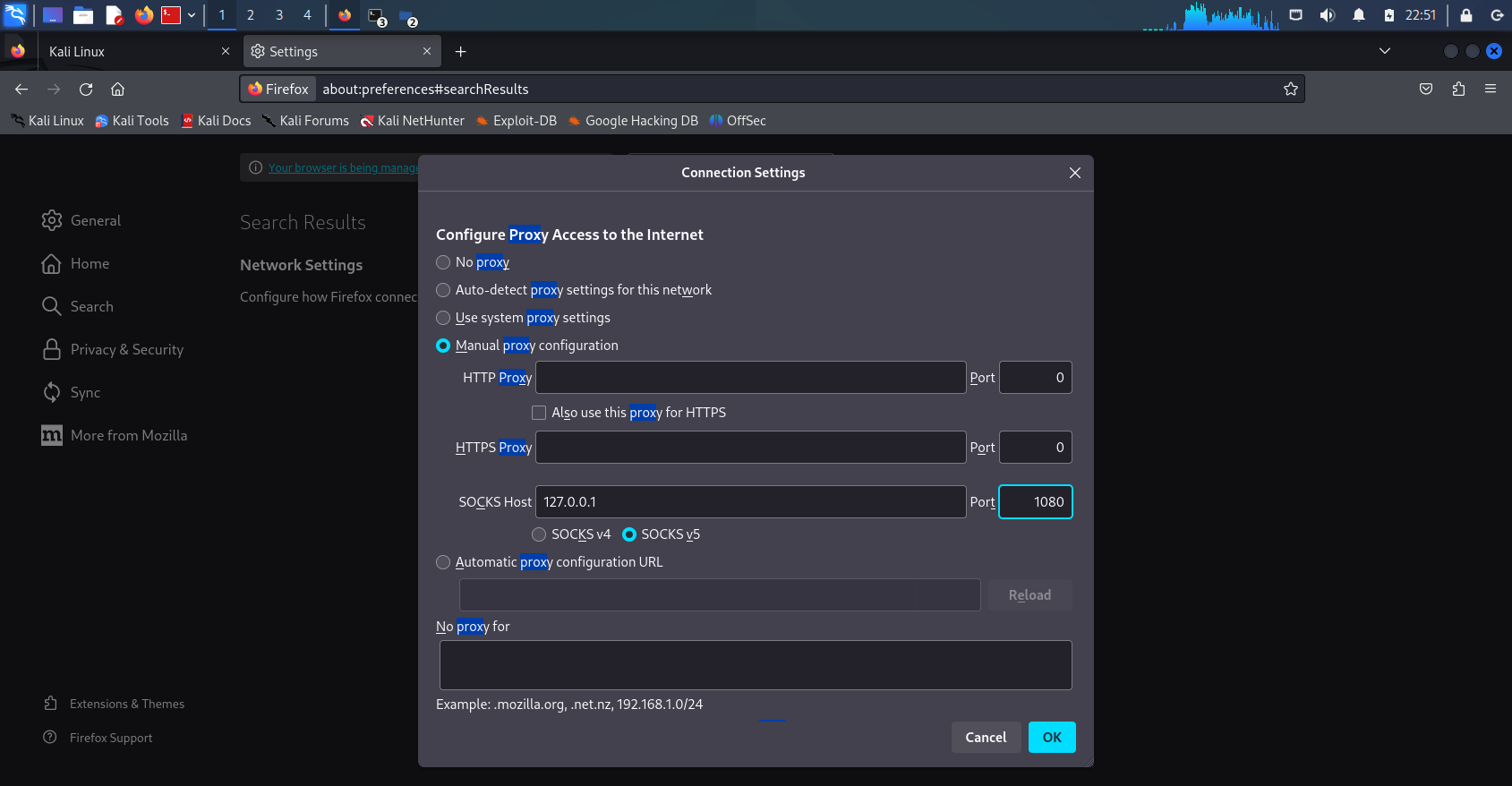Open a new tab with plus icon
Viewport: 1512px width, 786px height.
coord(460,52)
